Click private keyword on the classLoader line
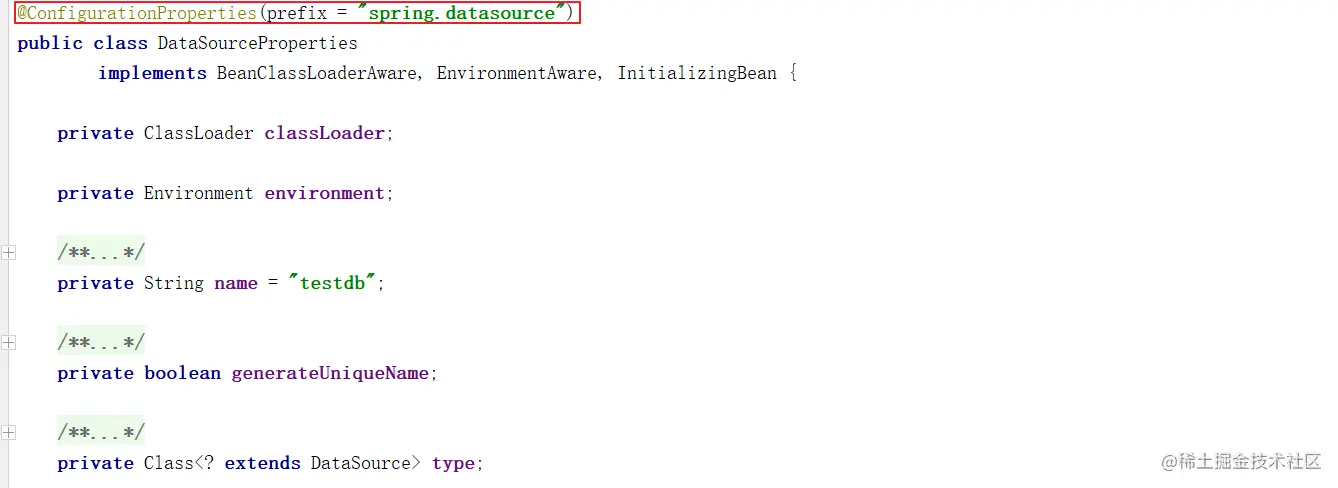1338x488 pixels. (x=95, y=133)
